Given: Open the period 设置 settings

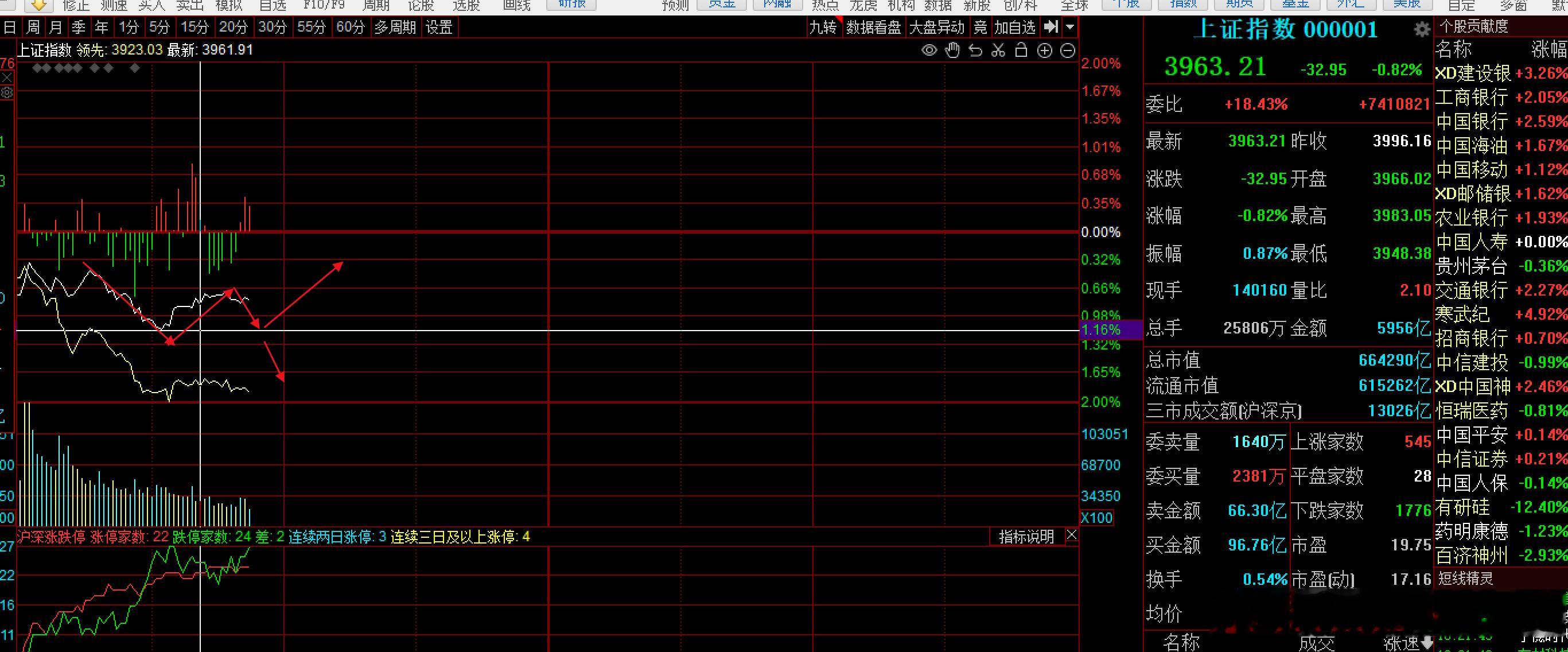Looking at the screenshot, I should pos(439,28).
